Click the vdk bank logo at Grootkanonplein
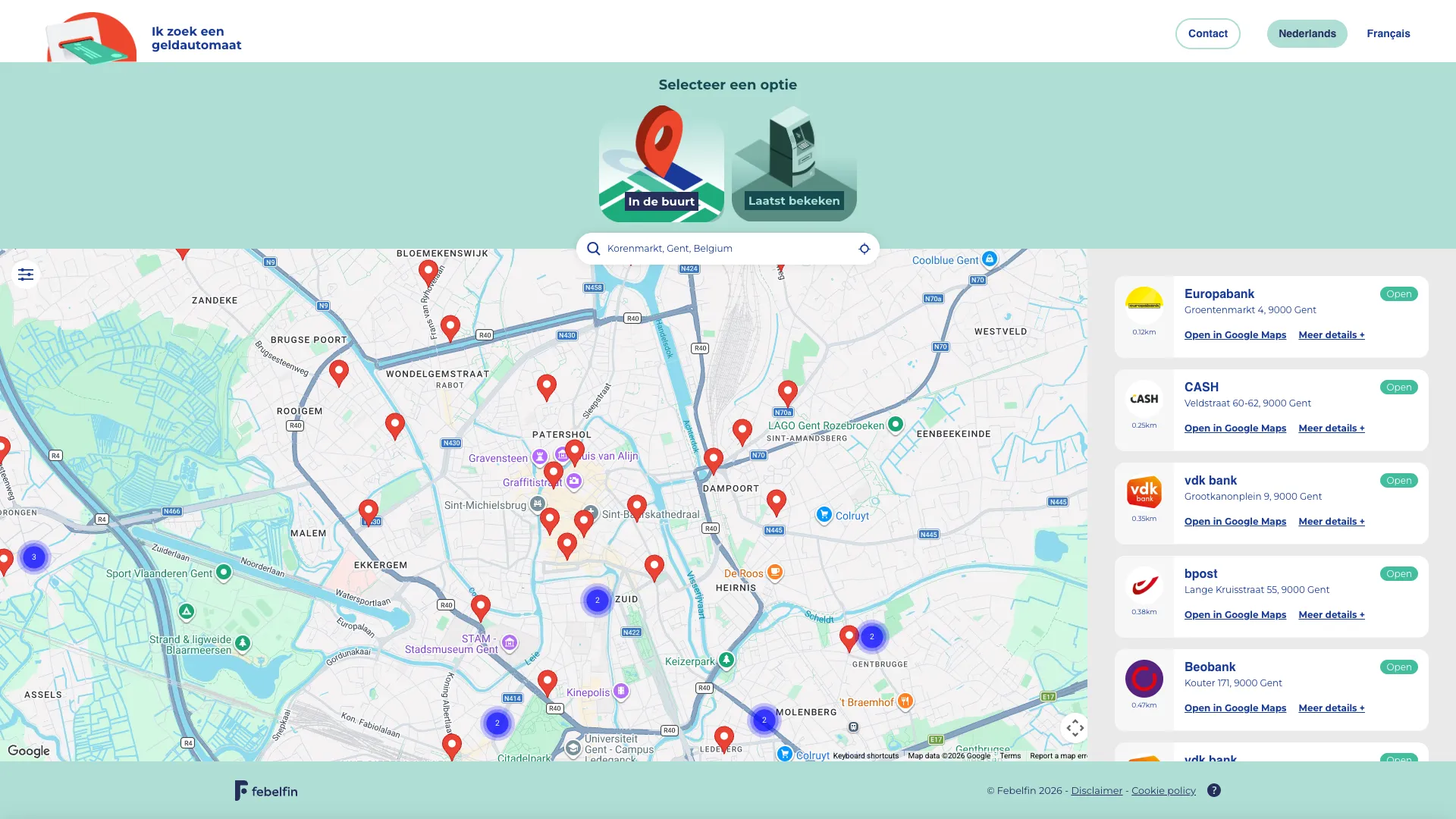The width and height of the screenshot is (1456, 819). pos(1144,491)
